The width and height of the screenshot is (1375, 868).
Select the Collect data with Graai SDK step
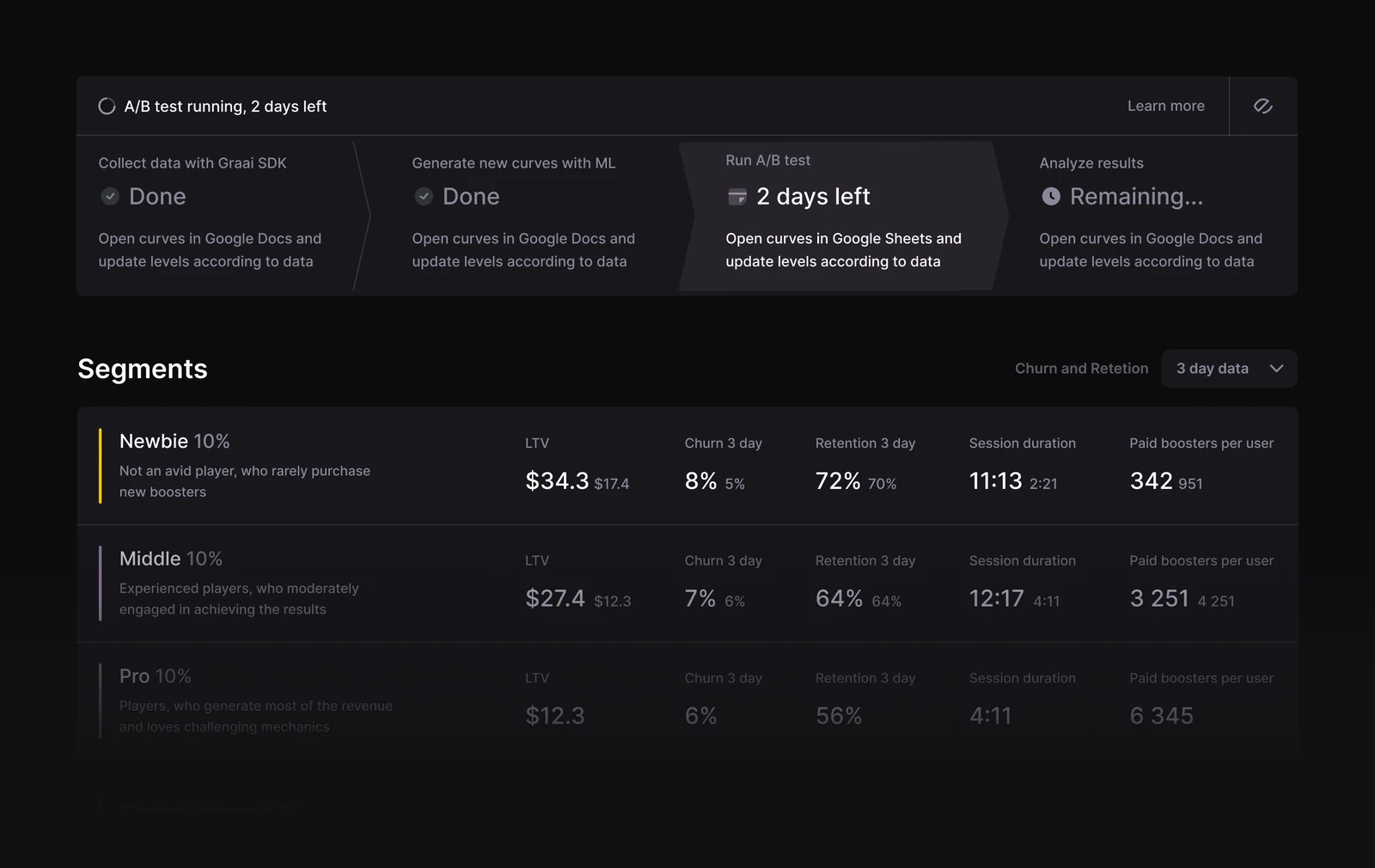tap(223, 216)
